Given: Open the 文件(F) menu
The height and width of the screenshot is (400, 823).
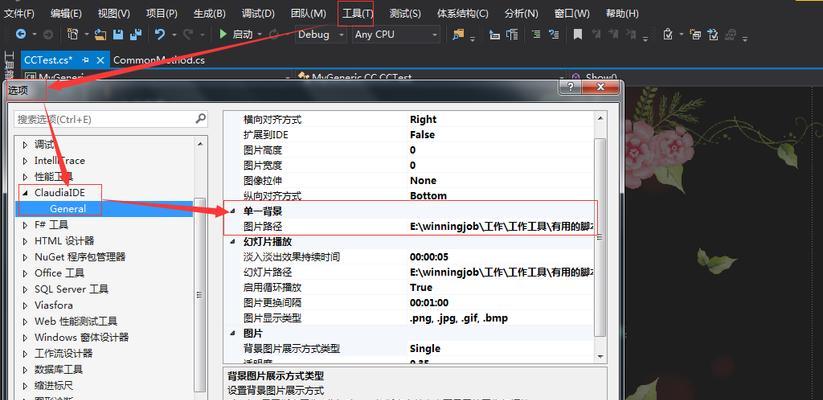Looking at the screenshot, I should (x=19, y=14).
